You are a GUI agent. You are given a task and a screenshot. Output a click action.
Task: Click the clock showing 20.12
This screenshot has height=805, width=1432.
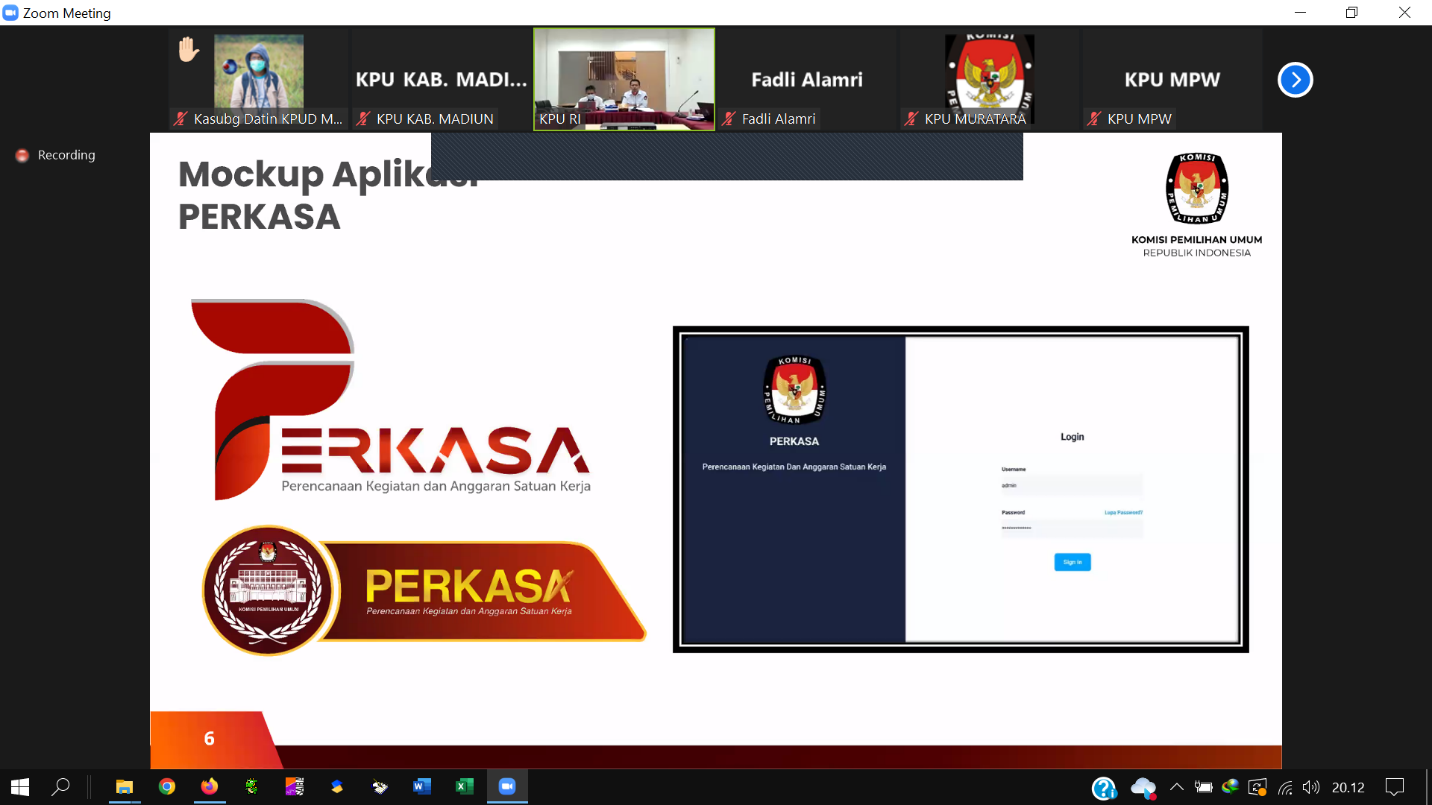pos(1348,787)
